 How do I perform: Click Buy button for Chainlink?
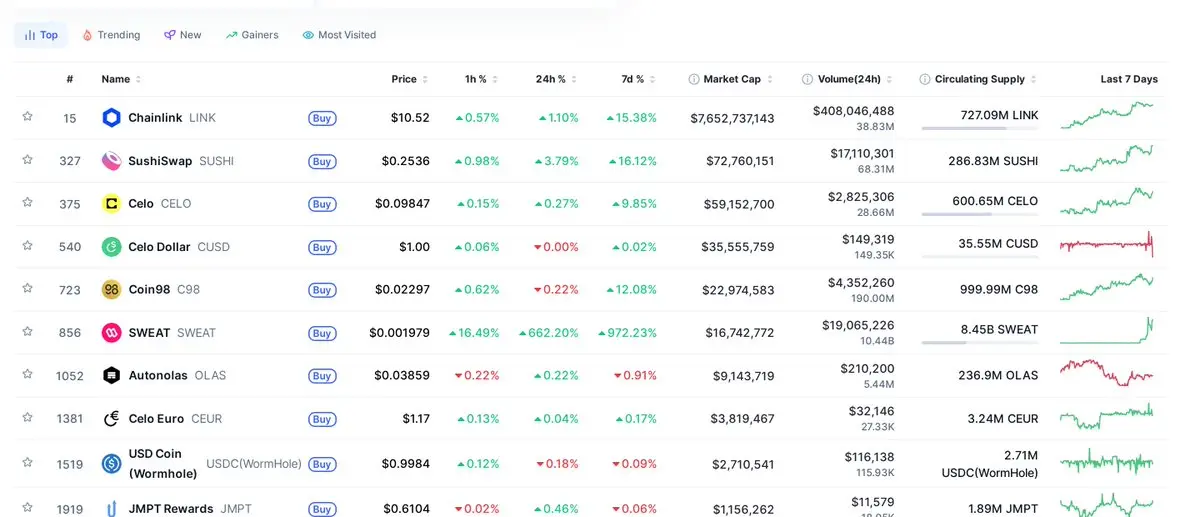point(322,118)
